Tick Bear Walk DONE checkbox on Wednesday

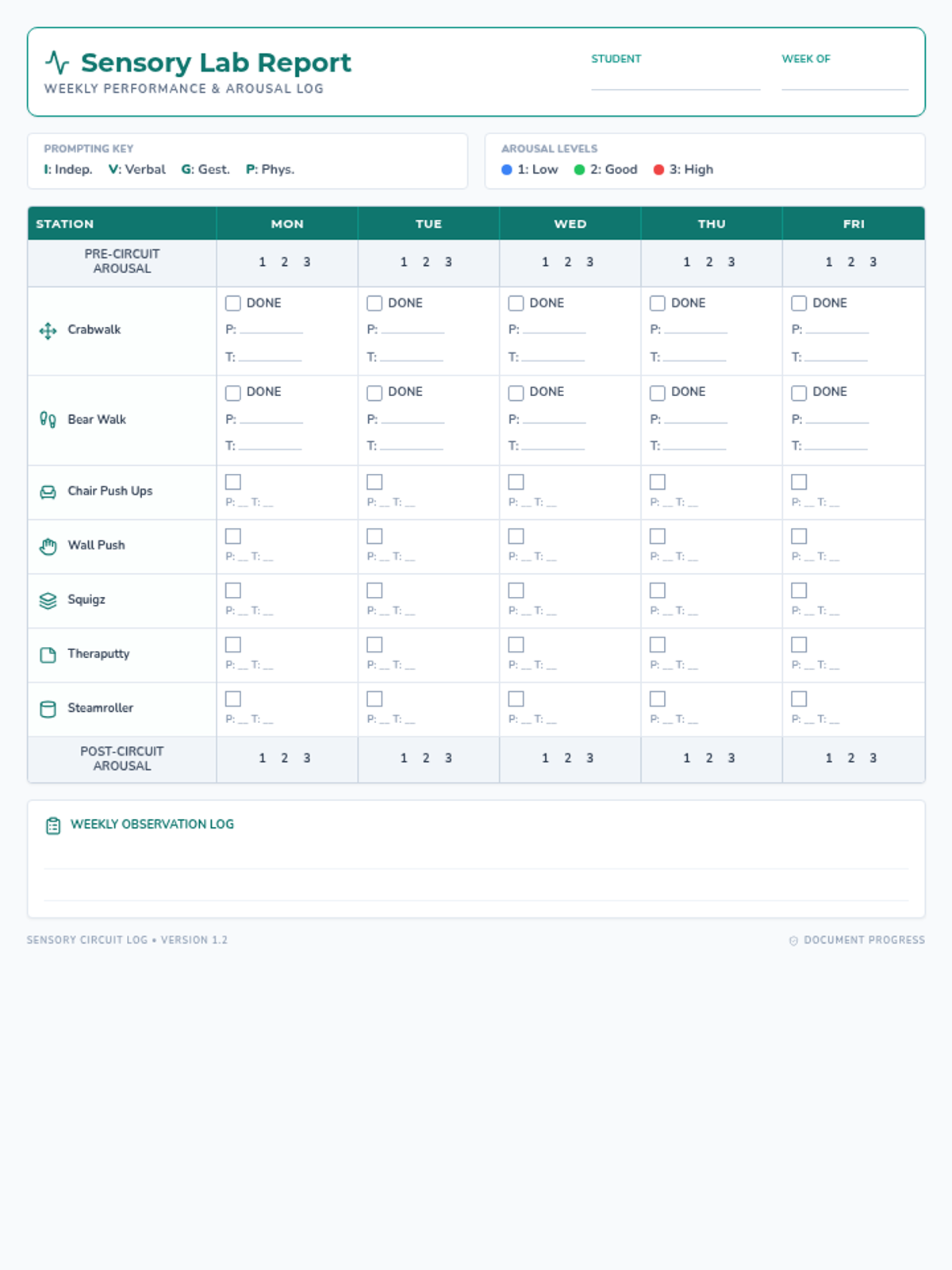point(516,393)
